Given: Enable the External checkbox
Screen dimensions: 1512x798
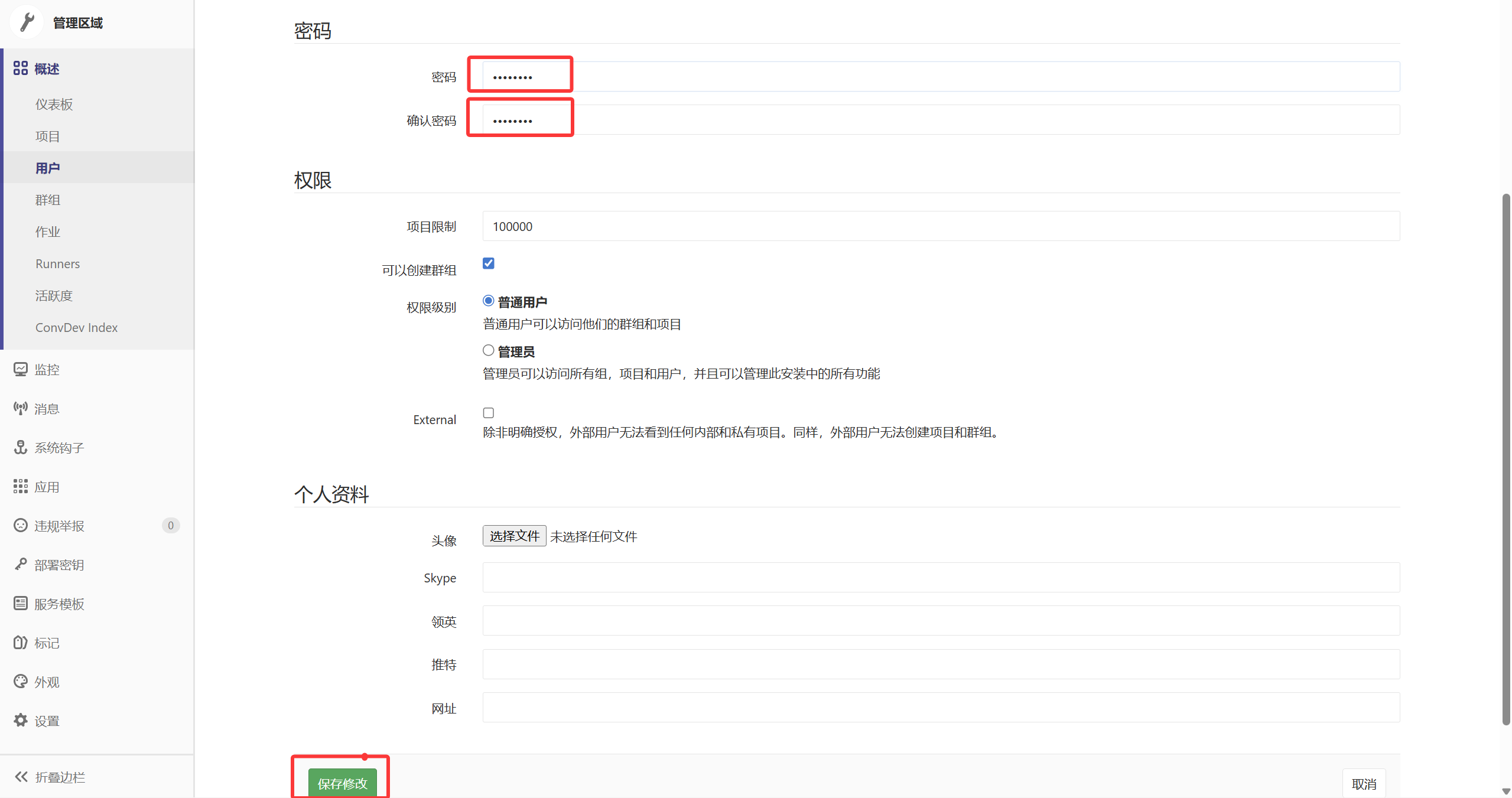Looking at the screenshot, I should click(489, 413).
